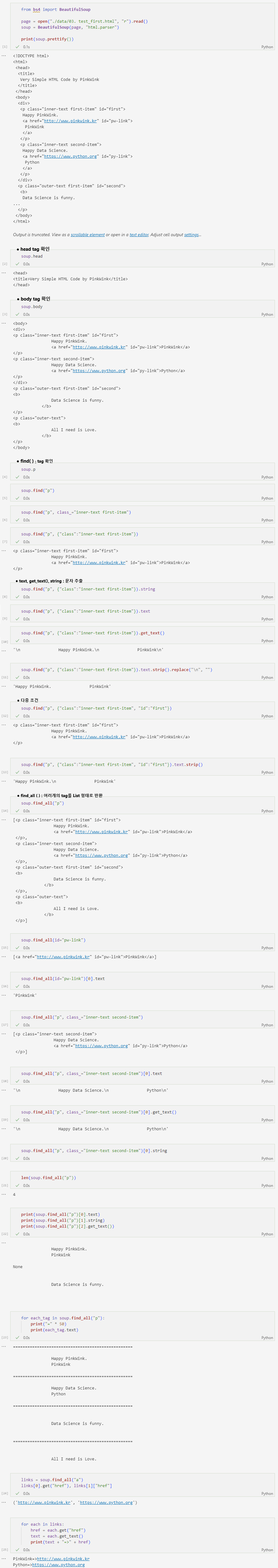This screenshot has height=1568, width=278.
Task: Follow the pinkwink.kr link in the find_all(id="pw-link") output
Action: pos(63,957)
